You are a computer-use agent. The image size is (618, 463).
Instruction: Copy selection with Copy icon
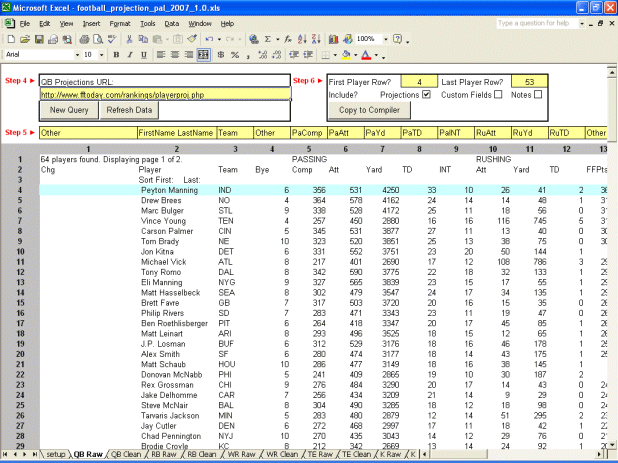pos(143,39)
